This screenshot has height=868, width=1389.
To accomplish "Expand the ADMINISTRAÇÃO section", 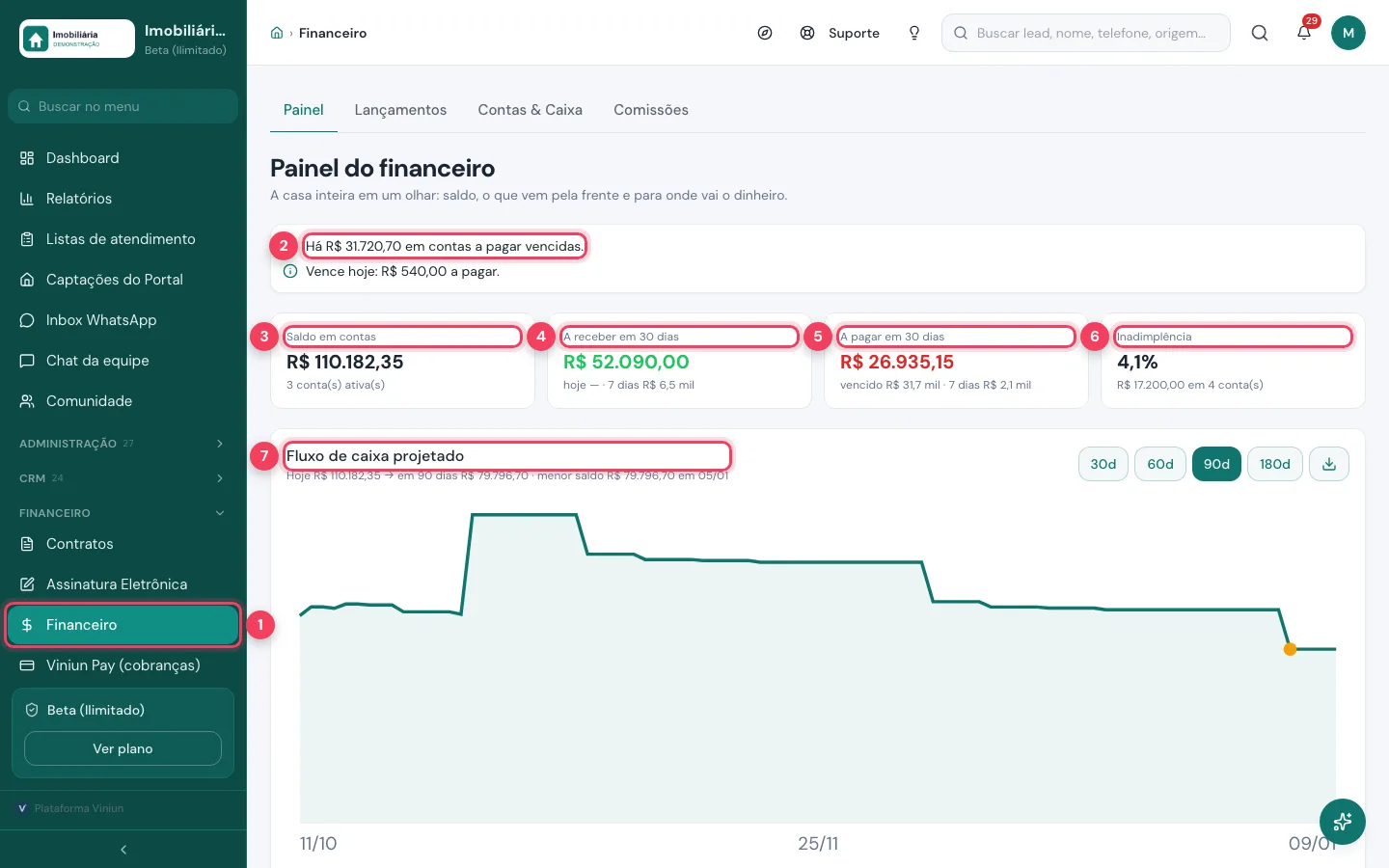I will pyautogui.click(x=123, y=444).
